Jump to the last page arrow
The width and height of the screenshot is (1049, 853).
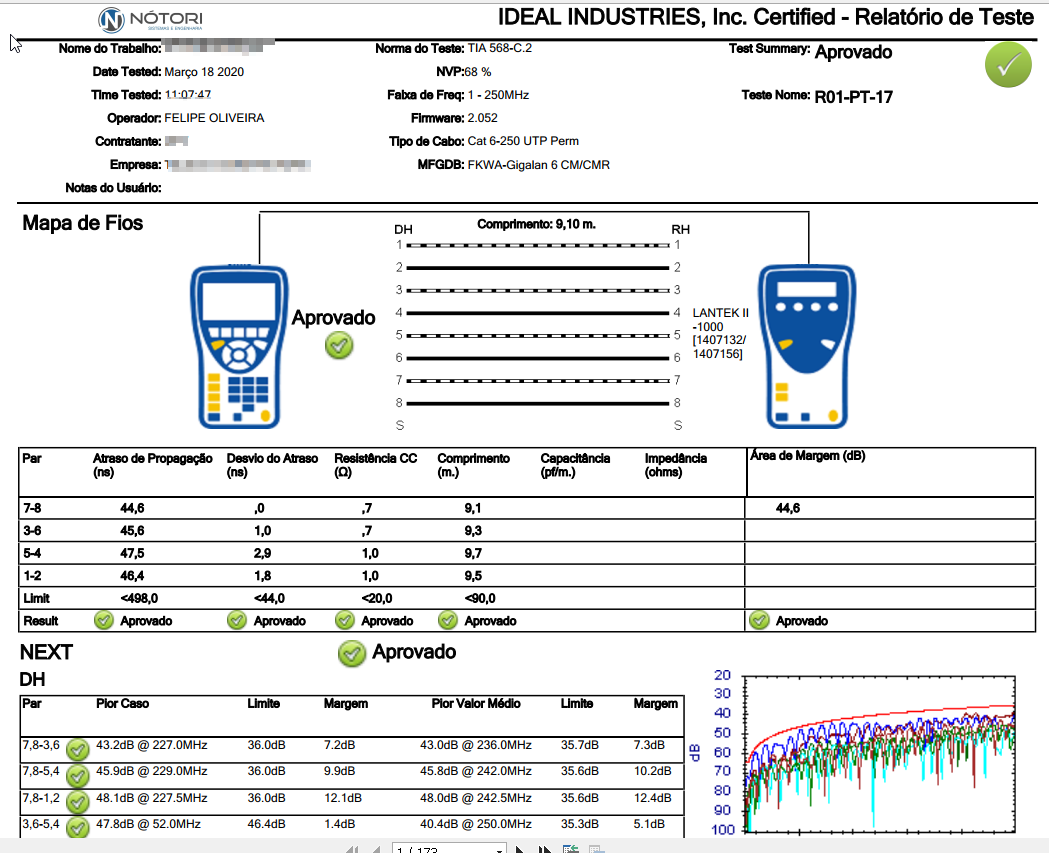tap(545, 850)
